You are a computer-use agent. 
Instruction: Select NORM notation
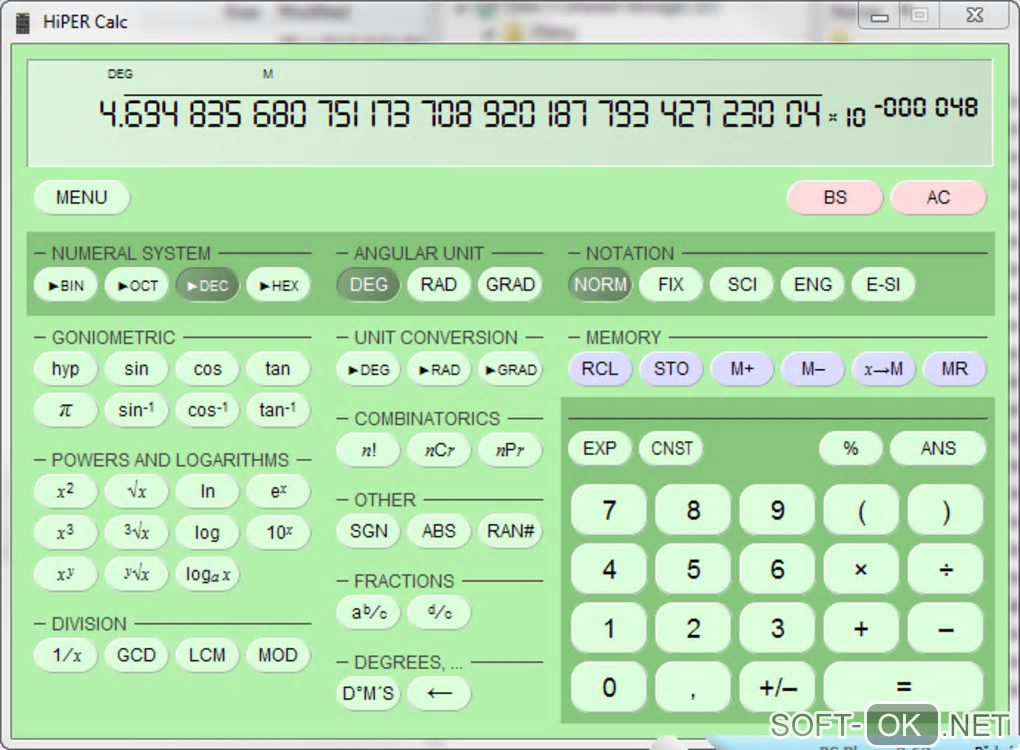600,284
